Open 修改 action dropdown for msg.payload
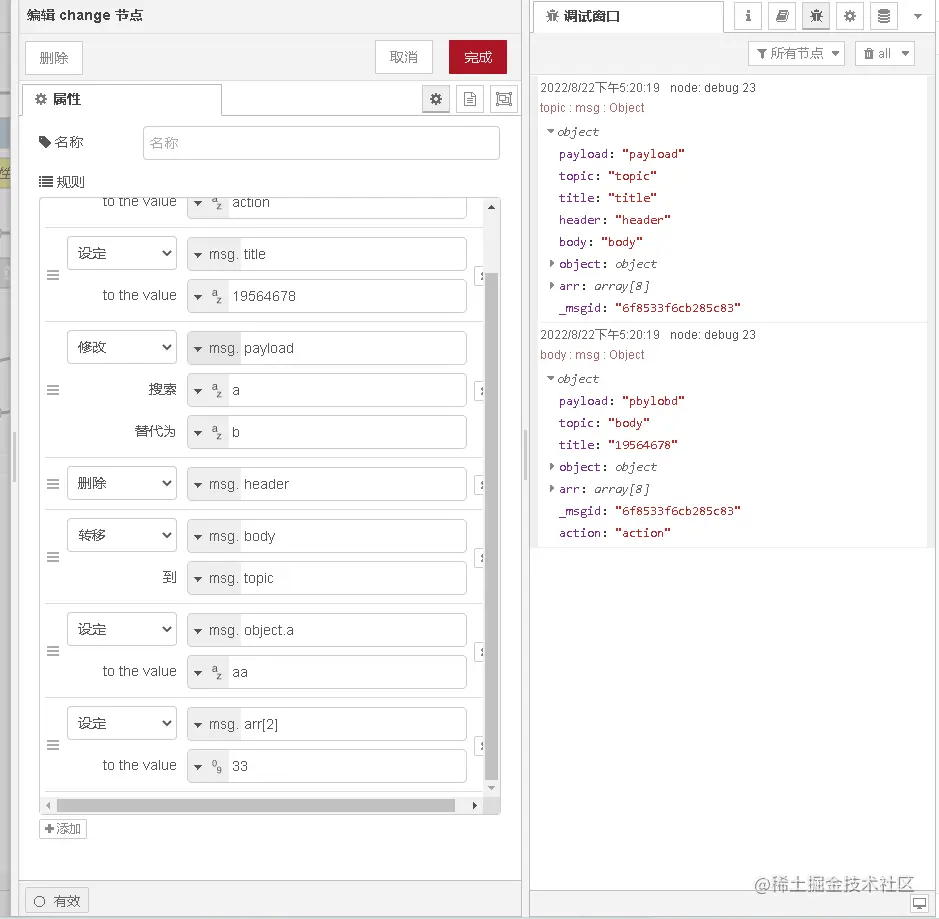 122,347
